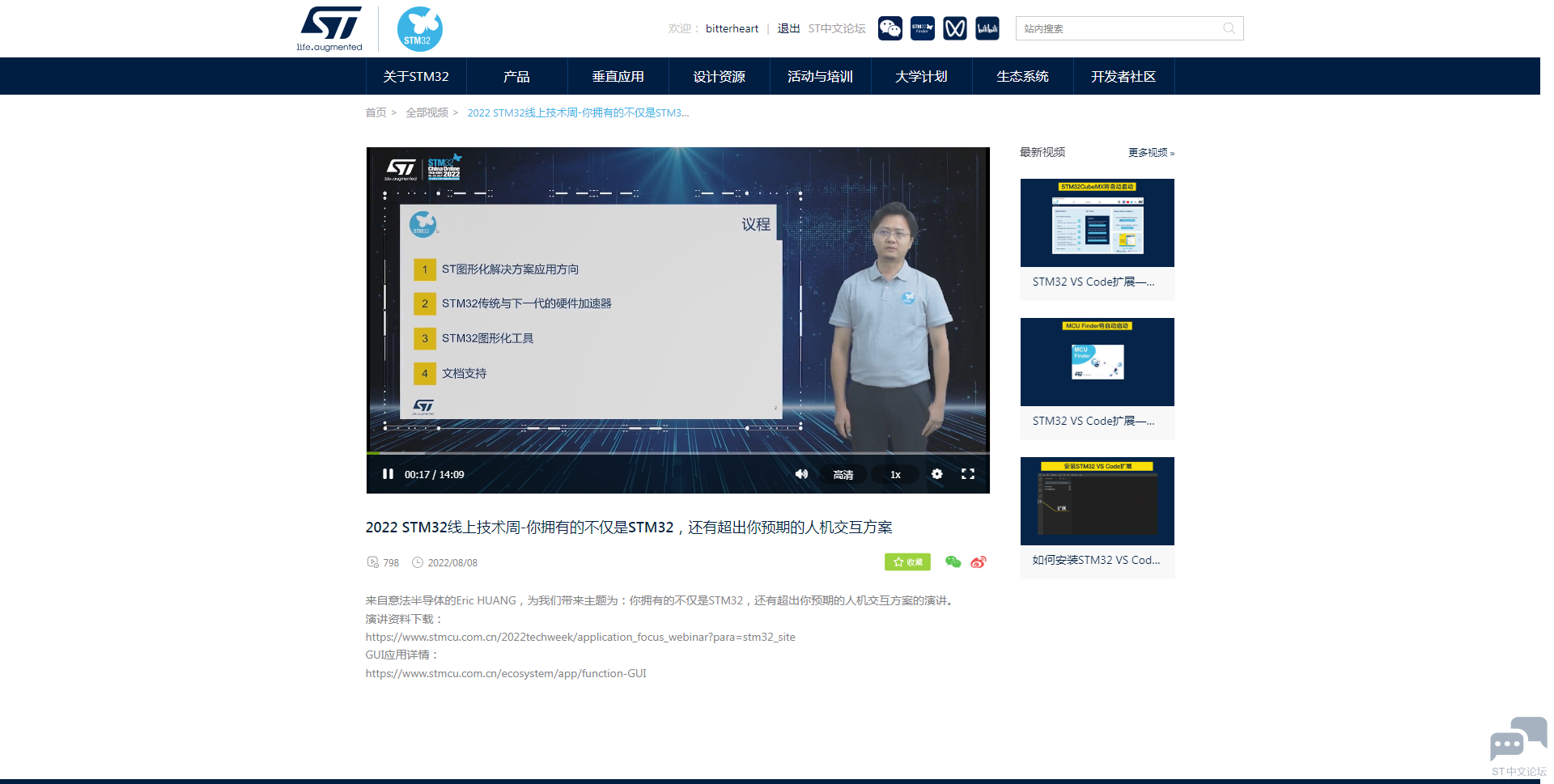1554x784 pixels.
Task: Open the ST中文论坛 chat bubble widget
Action: (x=1518, y=747)
